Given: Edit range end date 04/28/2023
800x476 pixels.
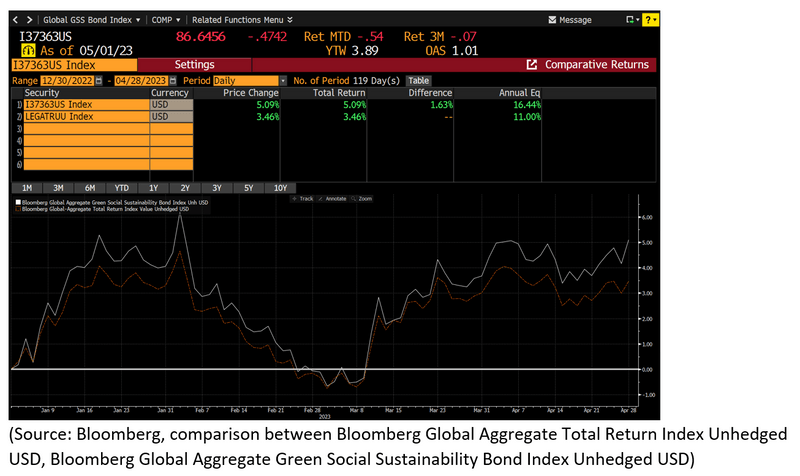Looking at the screenshot, I should (x=141, y=81).
